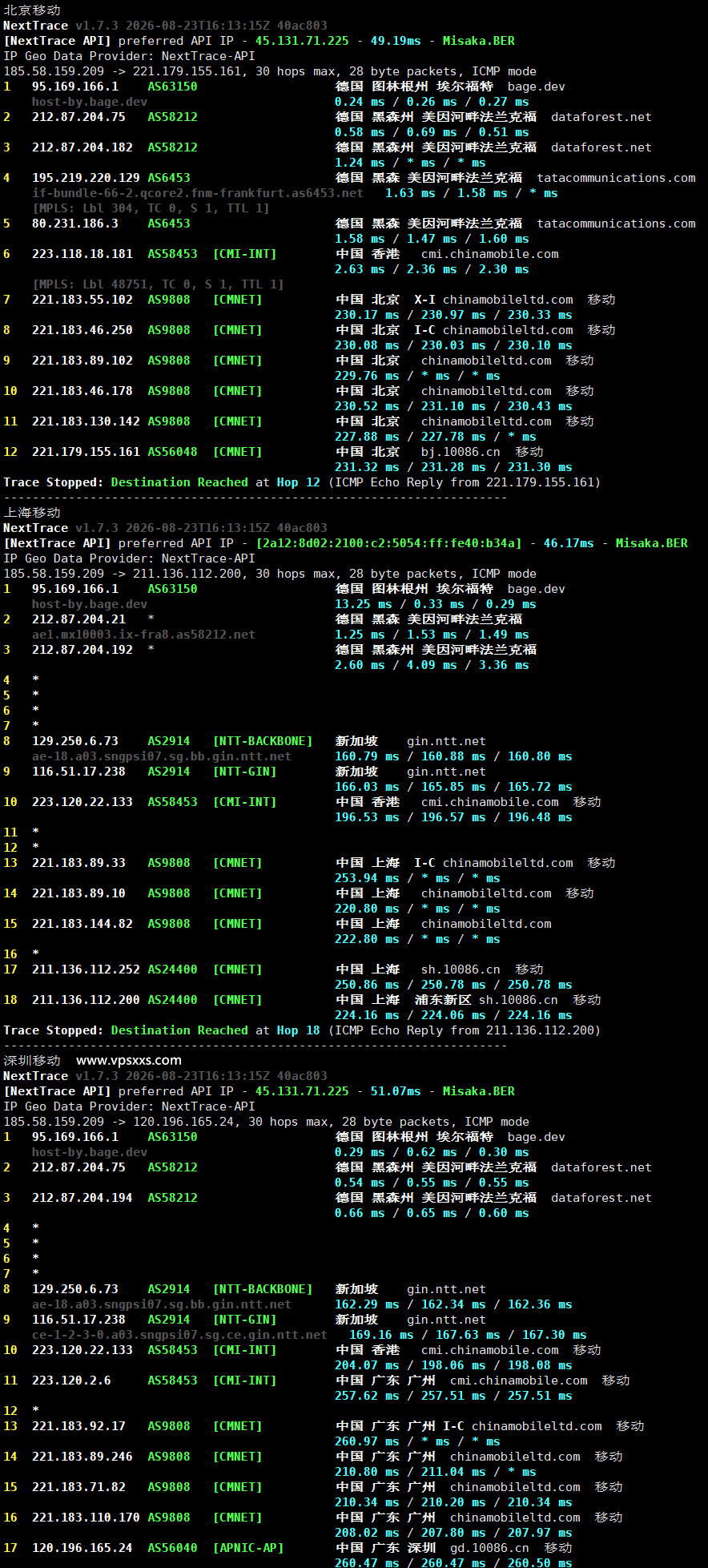This screenshot has height=1568, width=708.
Task: Select hop IP 212.87.204.192
Action: click(82, 650)
